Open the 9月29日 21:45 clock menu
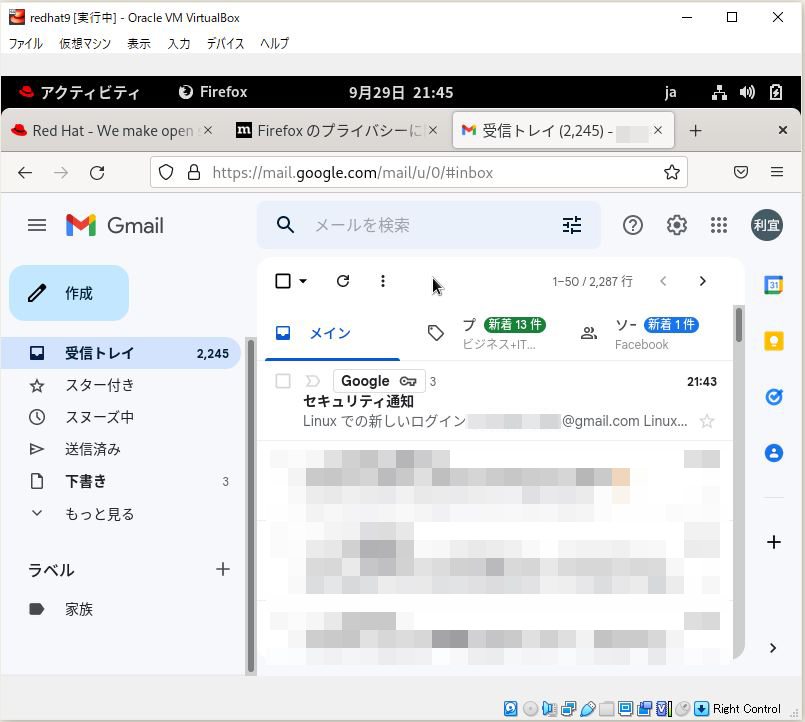 coord(401,92)
